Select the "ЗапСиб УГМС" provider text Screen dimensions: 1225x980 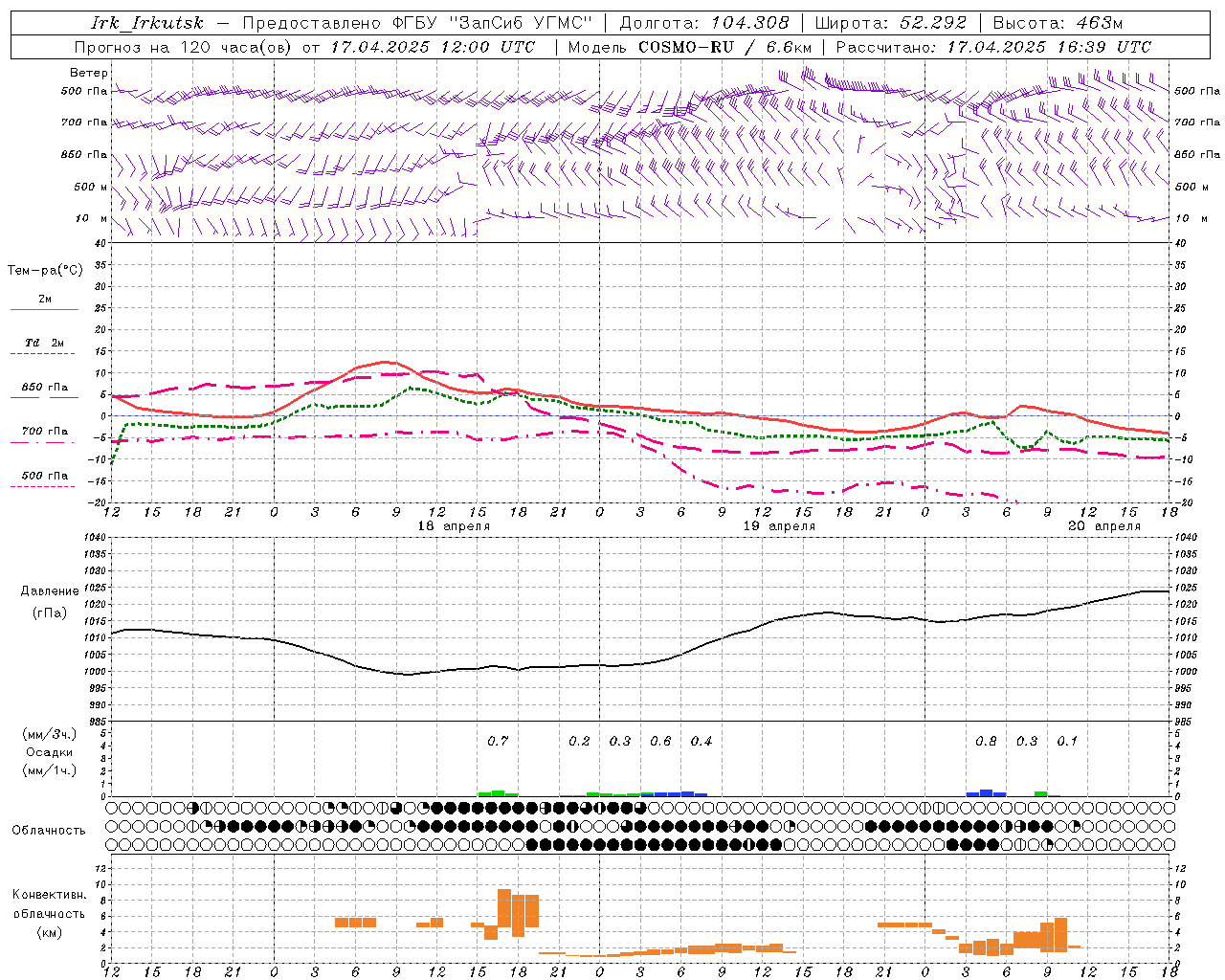pyautogui.click(x=521, y=23)
